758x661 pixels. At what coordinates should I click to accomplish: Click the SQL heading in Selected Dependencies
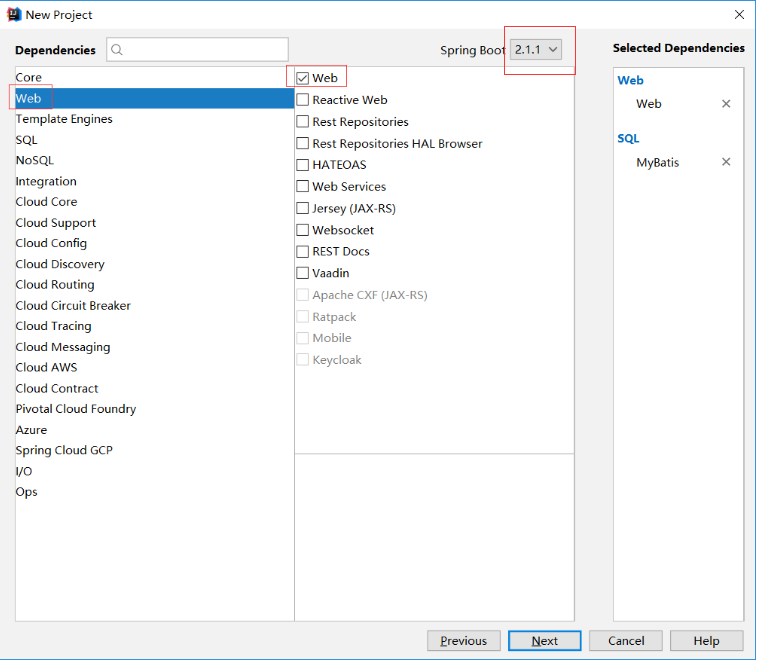(628, 138)
